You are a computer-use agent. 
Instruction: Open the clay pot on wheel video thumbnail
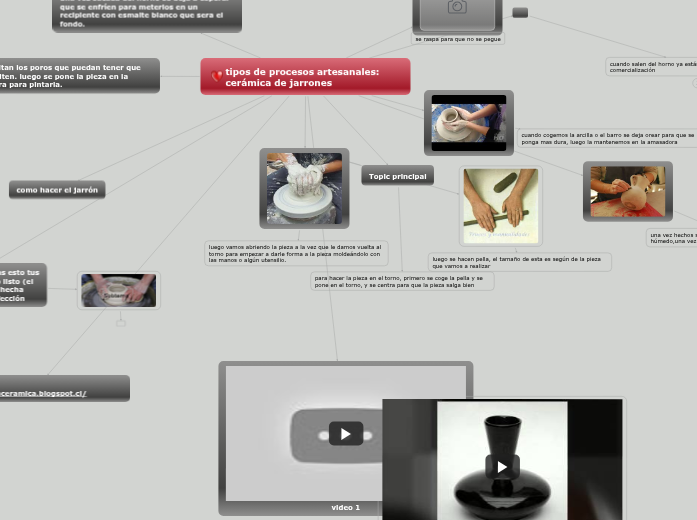pos(468,122)
